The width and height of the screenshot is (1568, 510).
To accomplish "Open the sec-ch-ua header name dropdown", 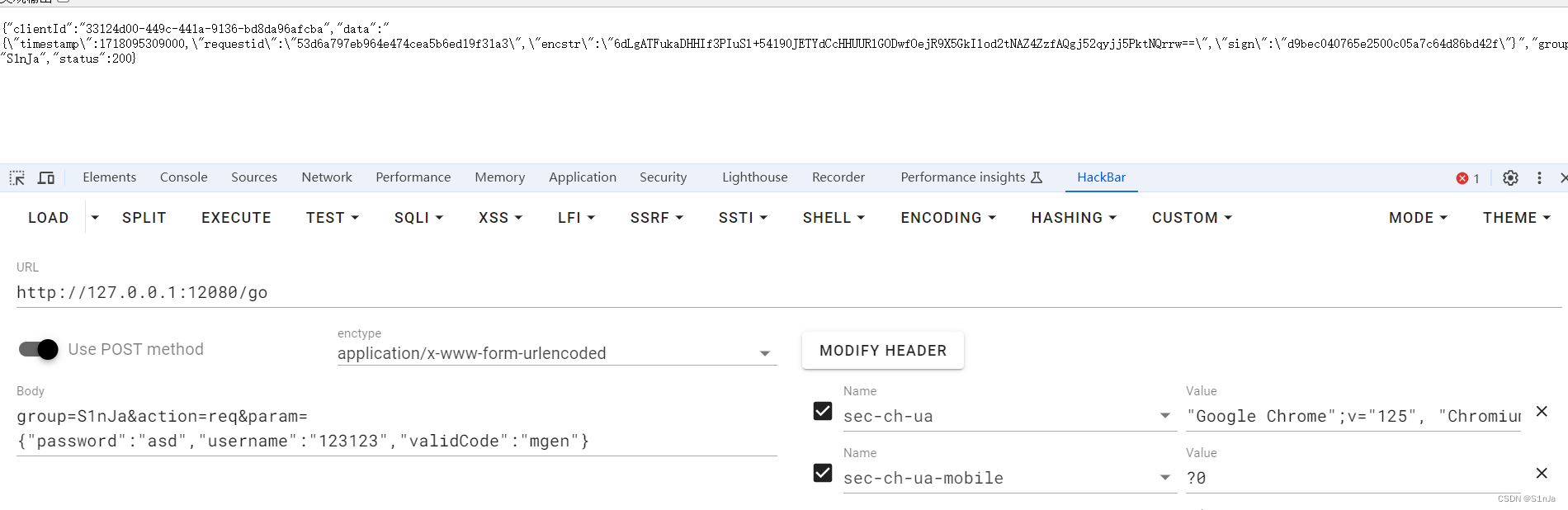I will tap(1164, 416).
